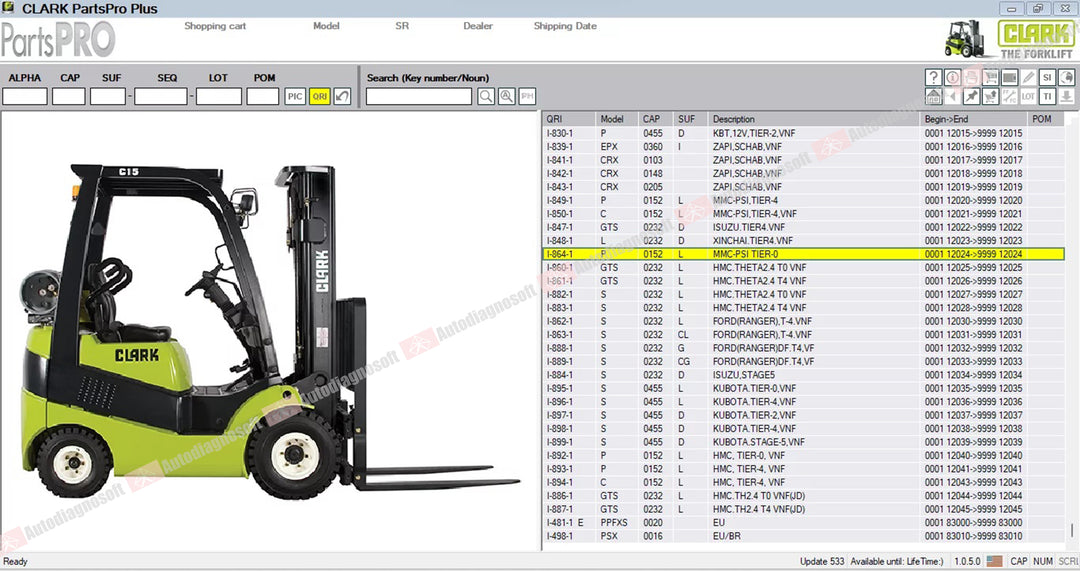Sort by the Model column header
The image size is (1080, 571).
[x=616, y=119]
